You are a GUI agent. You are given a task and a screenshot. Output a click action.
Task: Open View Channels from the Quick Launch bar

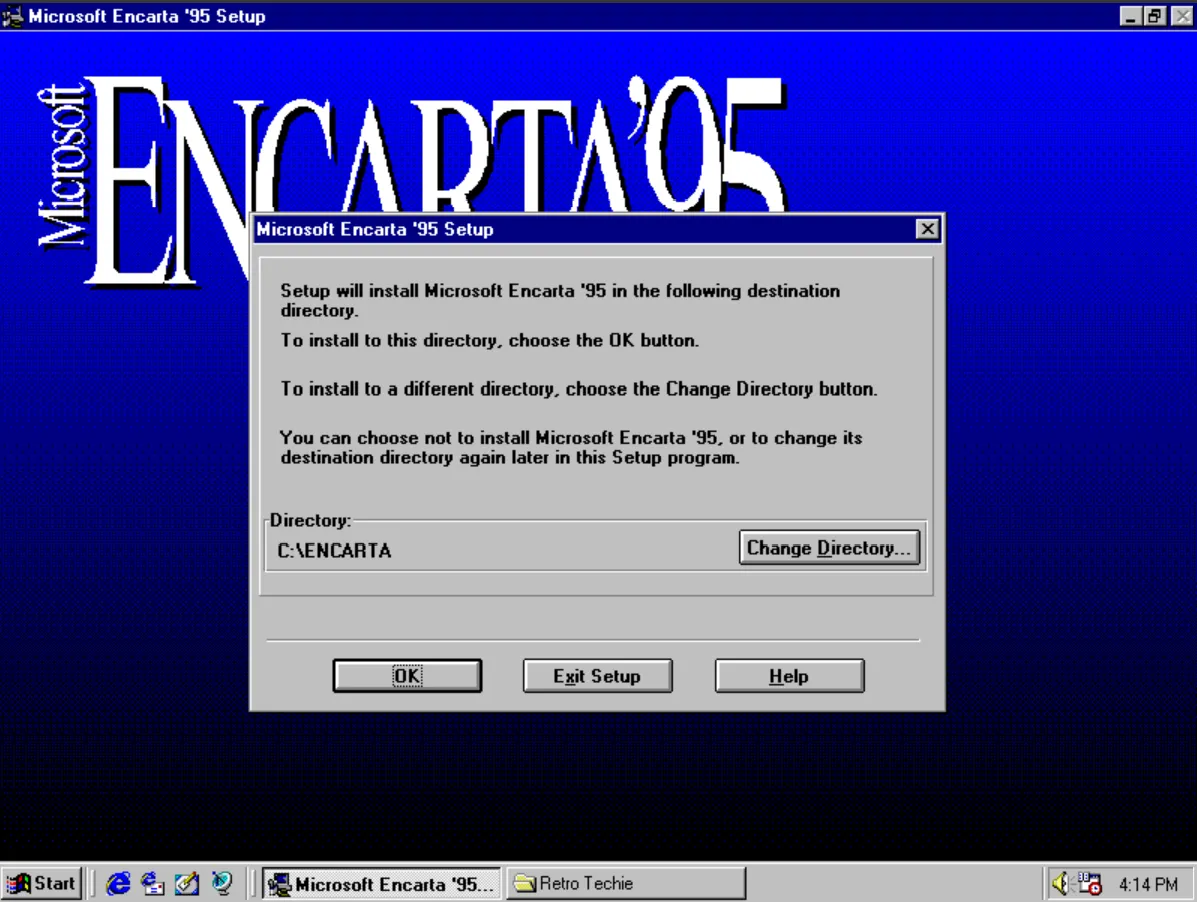[221, 883]
